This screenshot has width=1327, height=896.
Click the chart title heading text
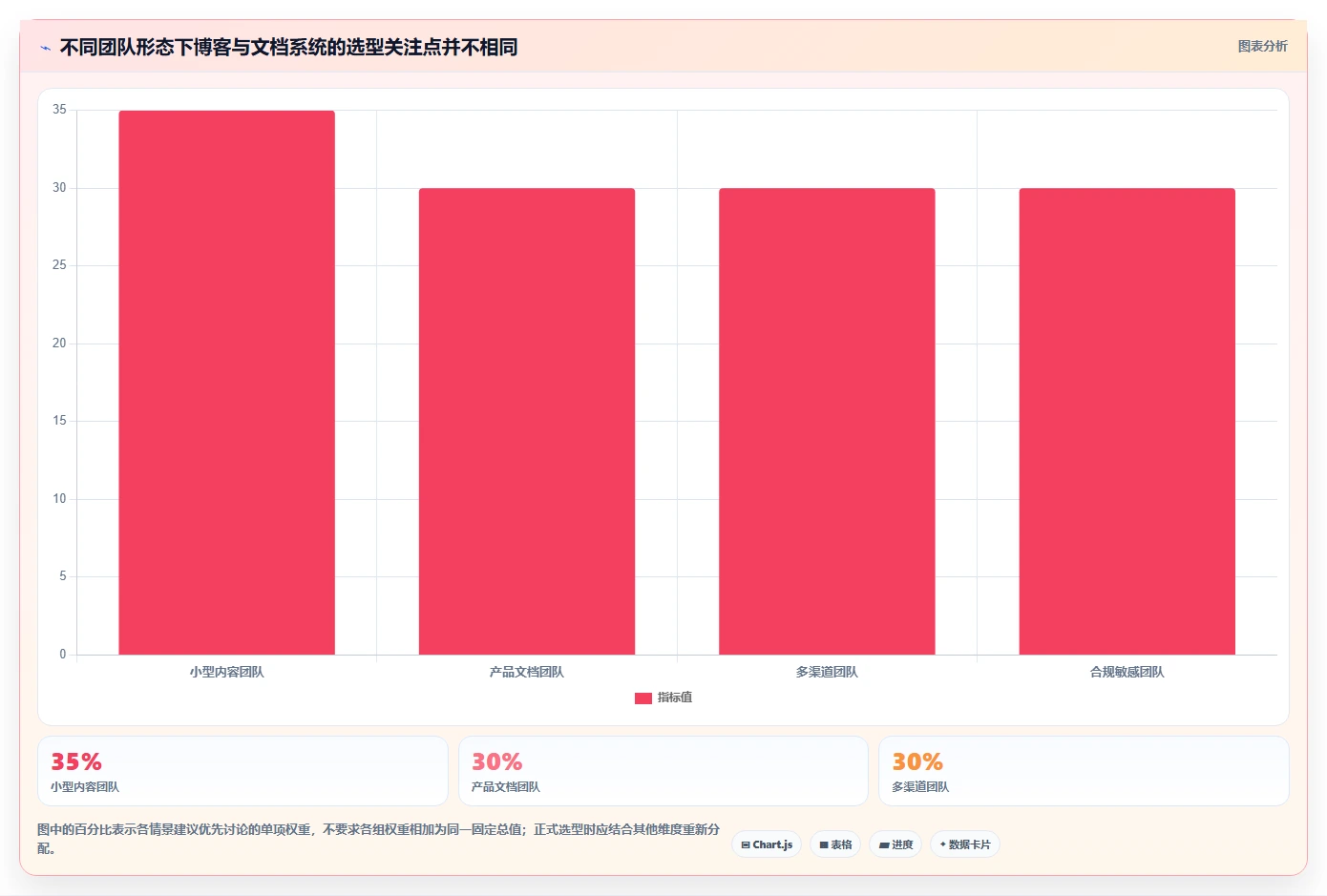pos(288,47)
